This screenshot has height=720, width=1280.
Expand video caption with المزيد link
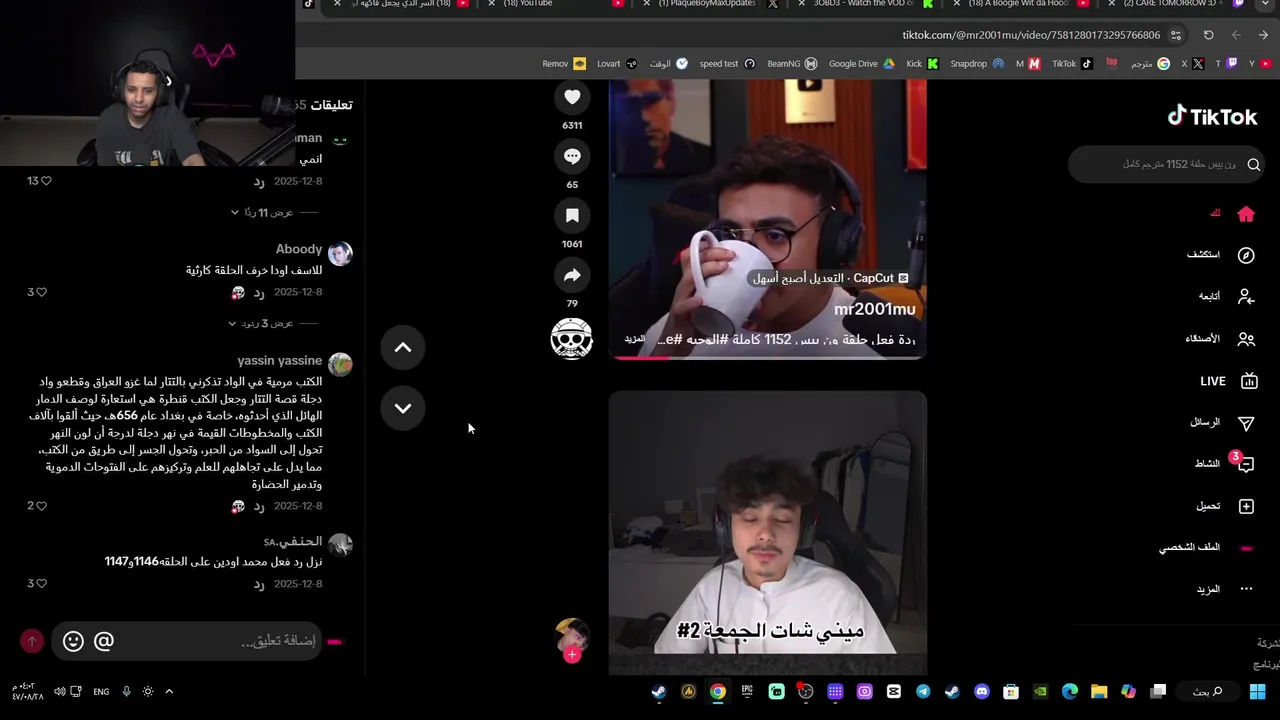pyautogui.click(x=635, y=339)
